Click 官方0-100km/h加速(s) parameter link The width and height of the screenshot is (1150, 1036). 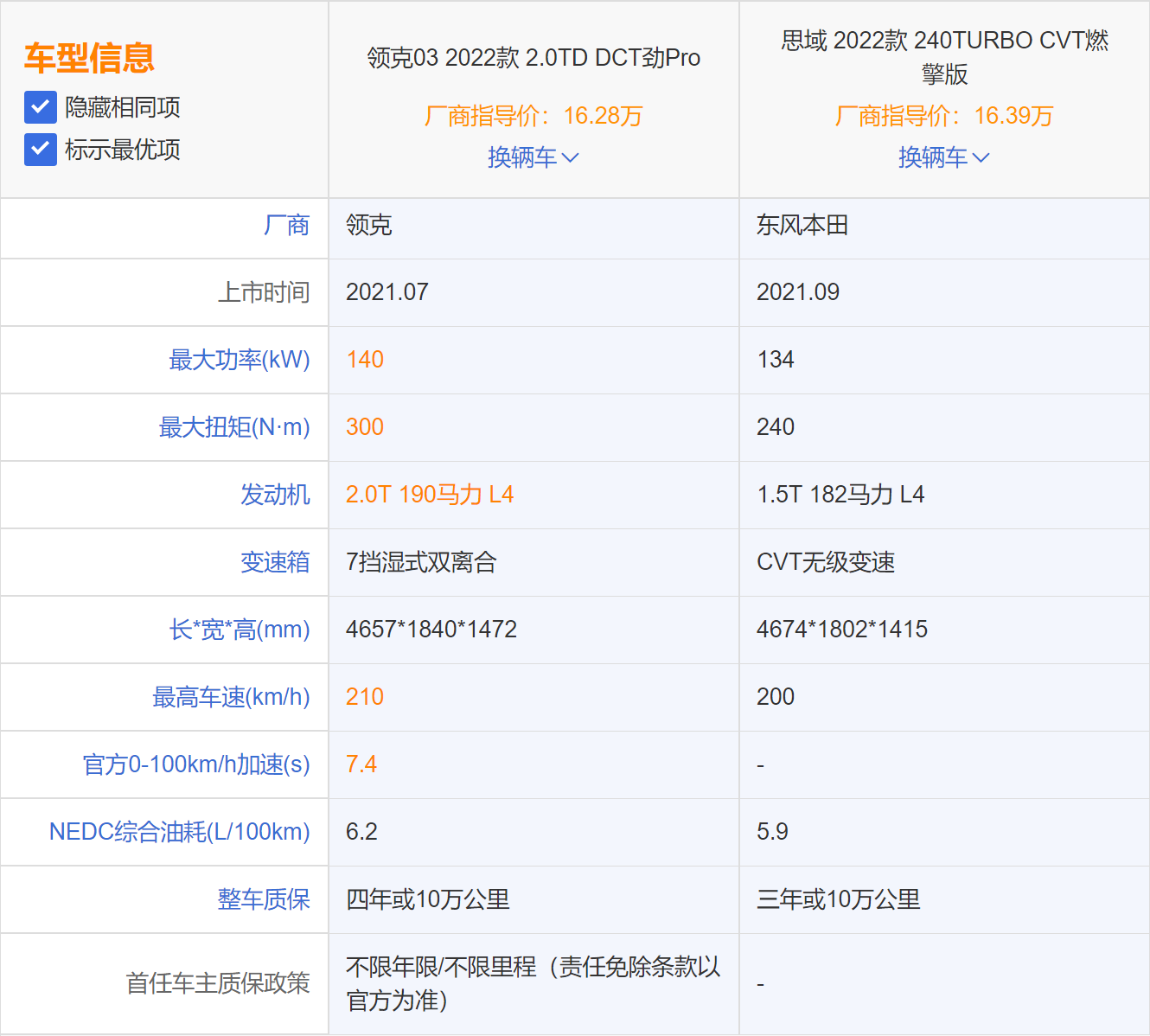click(x=196, y=764)
